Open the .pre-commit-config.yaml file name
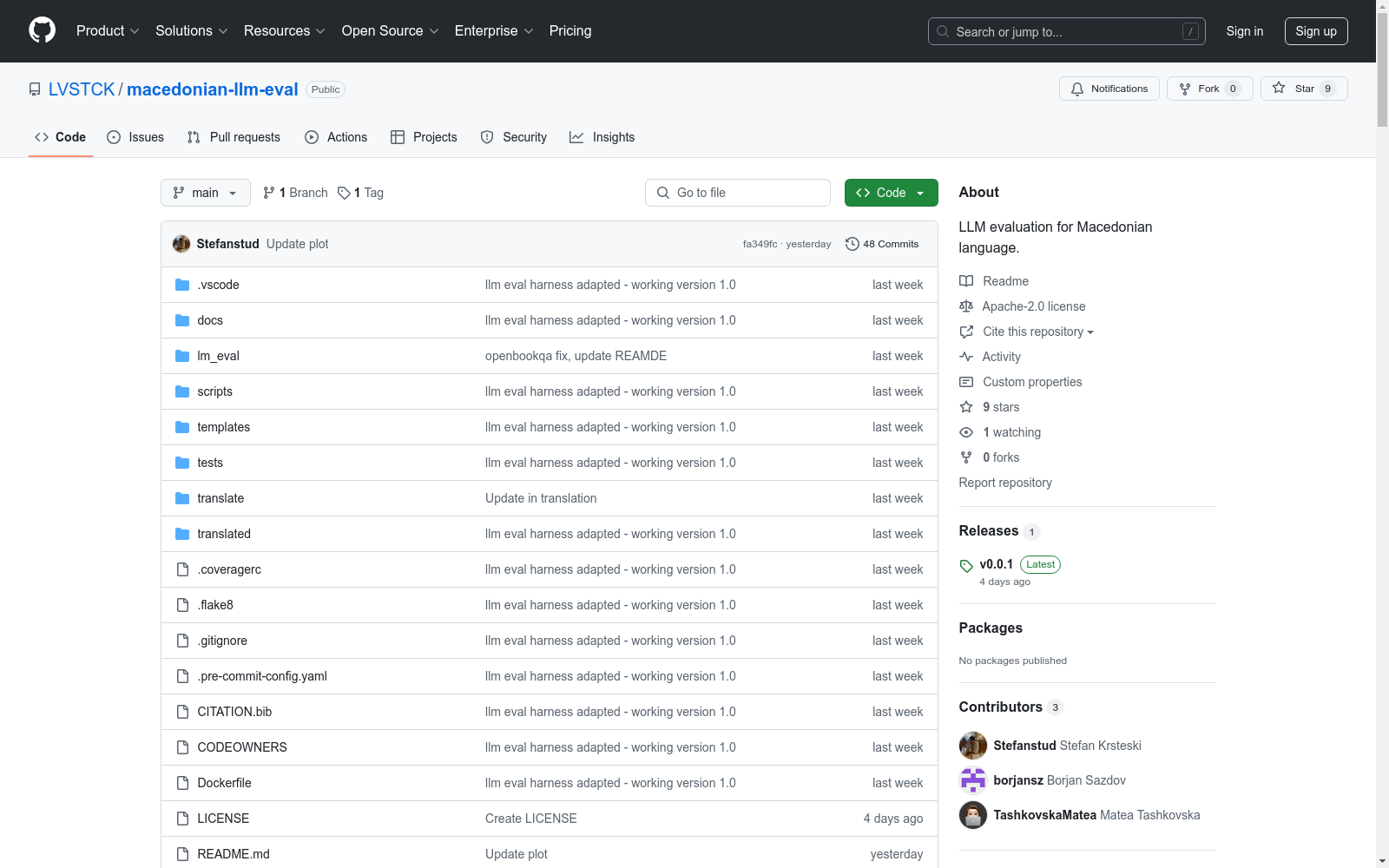 point(262,676)
